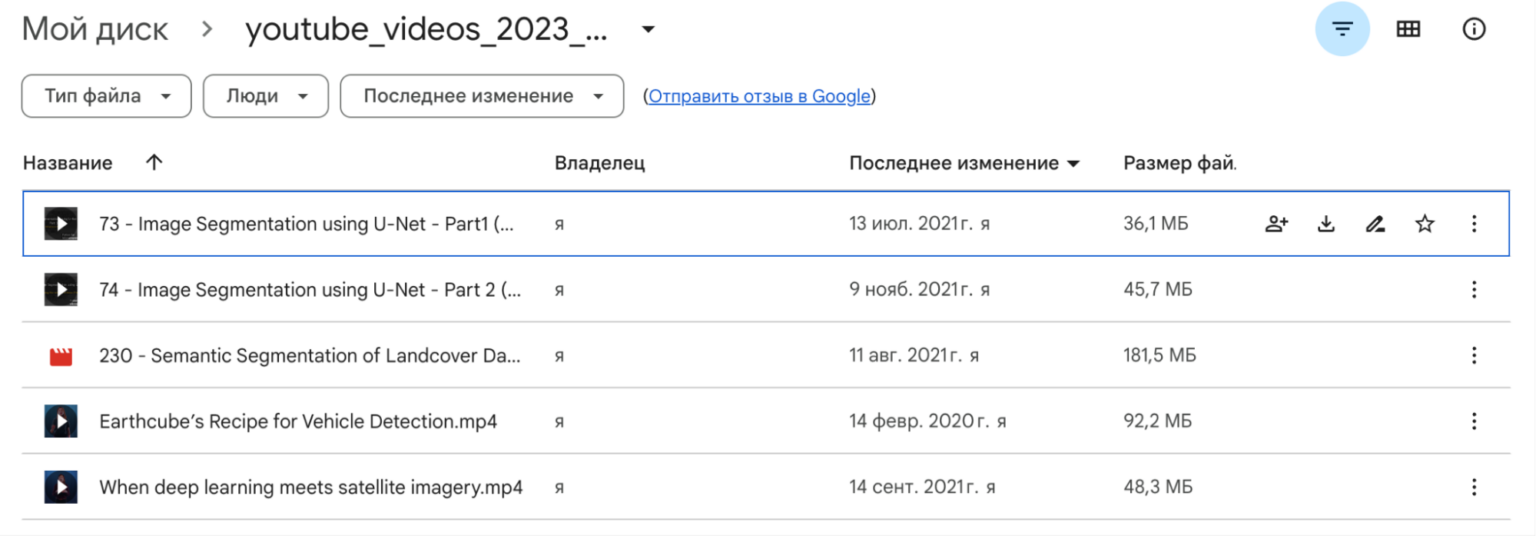1536x536 pixels.
Task: Toggle the filter button in top toolbar
Action: click(1342, 30)
